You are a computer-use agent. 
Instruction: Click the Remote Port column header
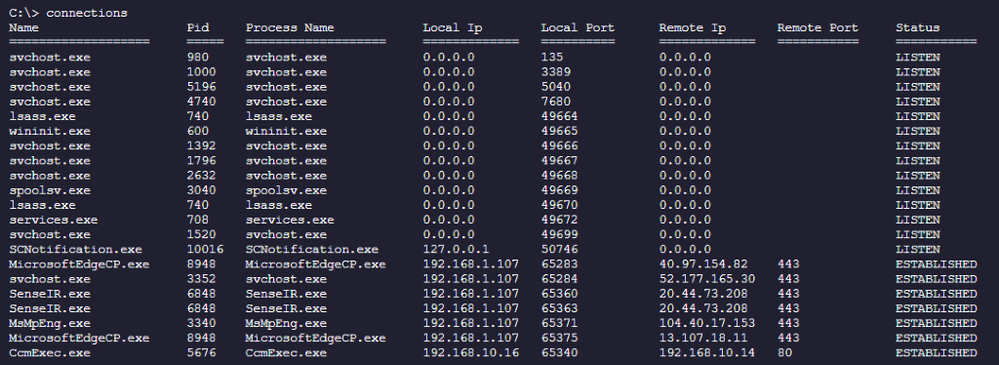click(x=817, y=28)
